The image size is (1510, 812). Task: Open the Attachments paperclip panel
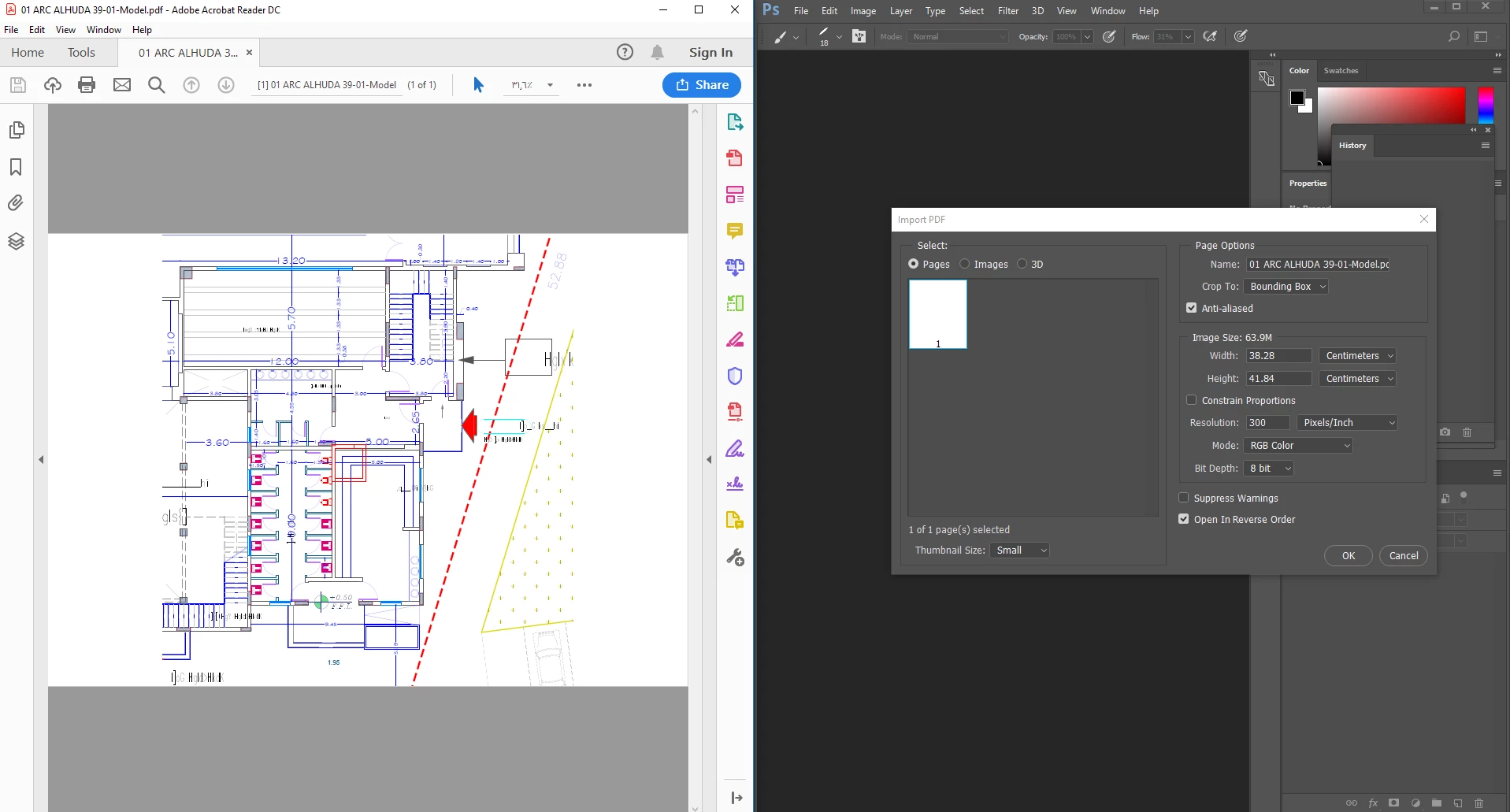pos(16,203)
